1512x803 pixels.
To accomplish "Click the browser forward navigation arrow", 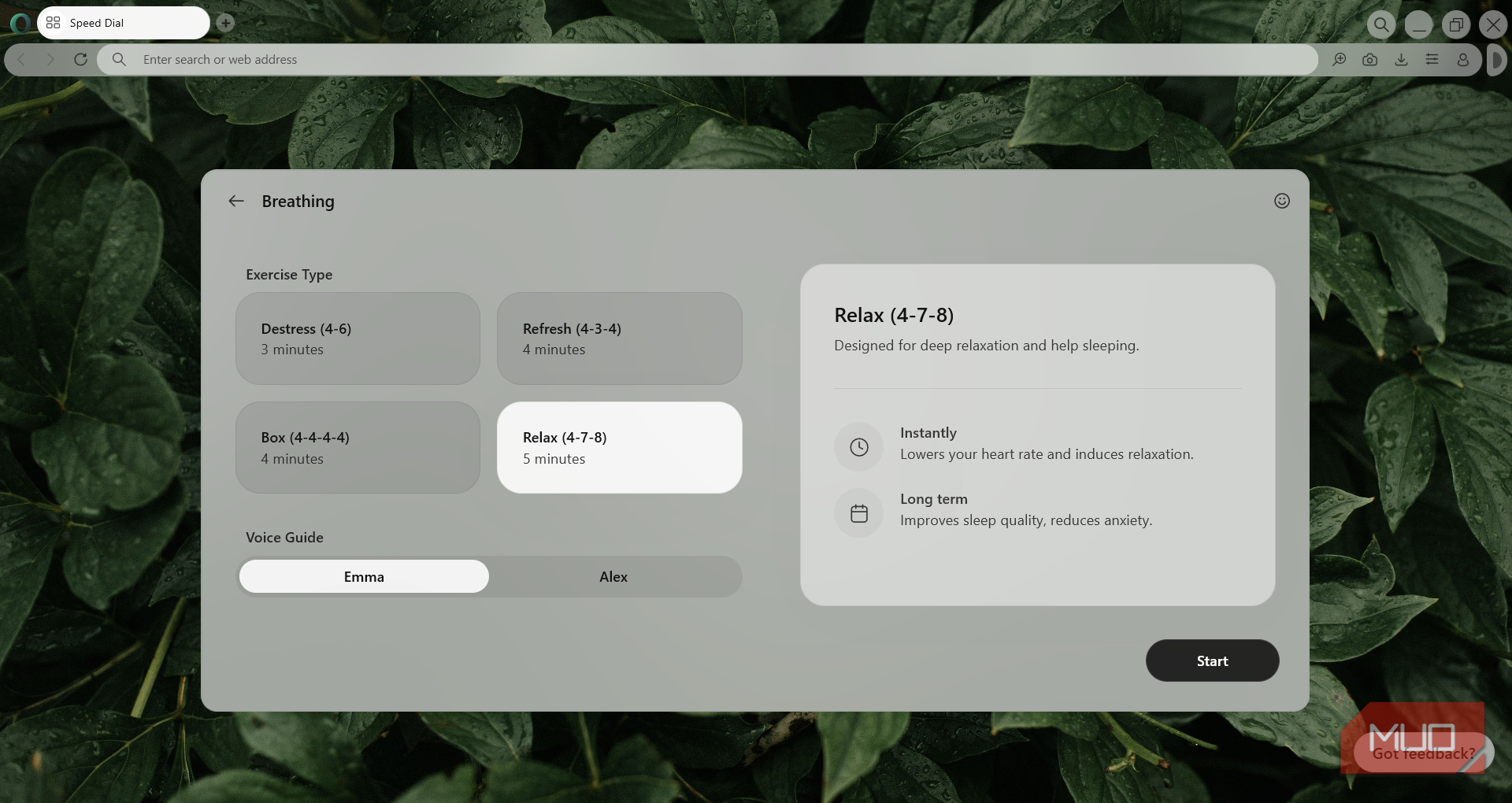I will pyautogui.click(x=50, y=60).
